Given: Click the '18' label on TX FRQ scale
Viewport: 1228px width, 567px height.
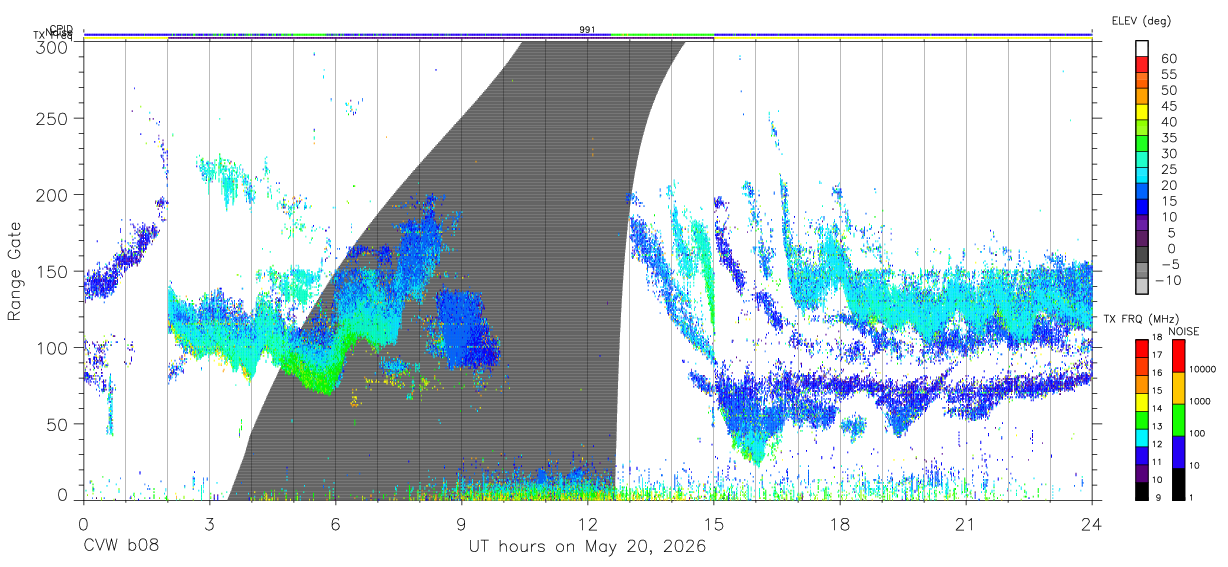Looking at the screenshot, I should [1157, 338].
